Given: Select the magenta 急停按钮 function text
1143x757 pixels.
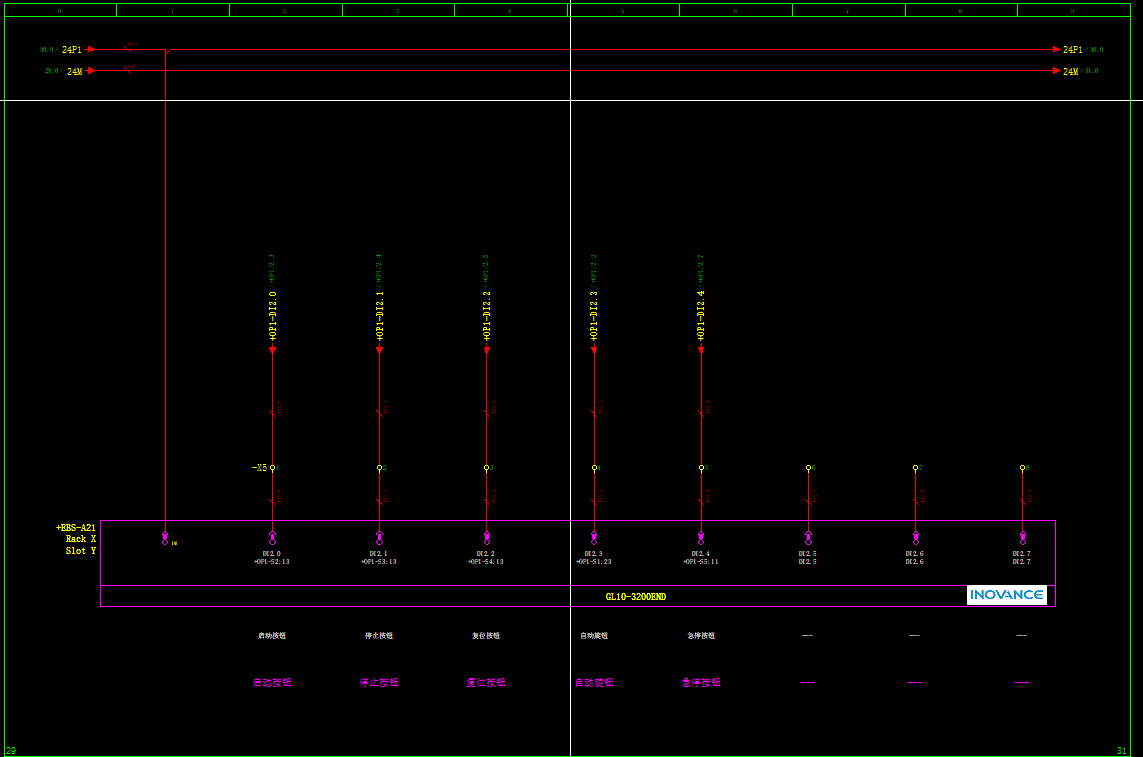Looking at the screenshot, I should click(x=701, y=683).
